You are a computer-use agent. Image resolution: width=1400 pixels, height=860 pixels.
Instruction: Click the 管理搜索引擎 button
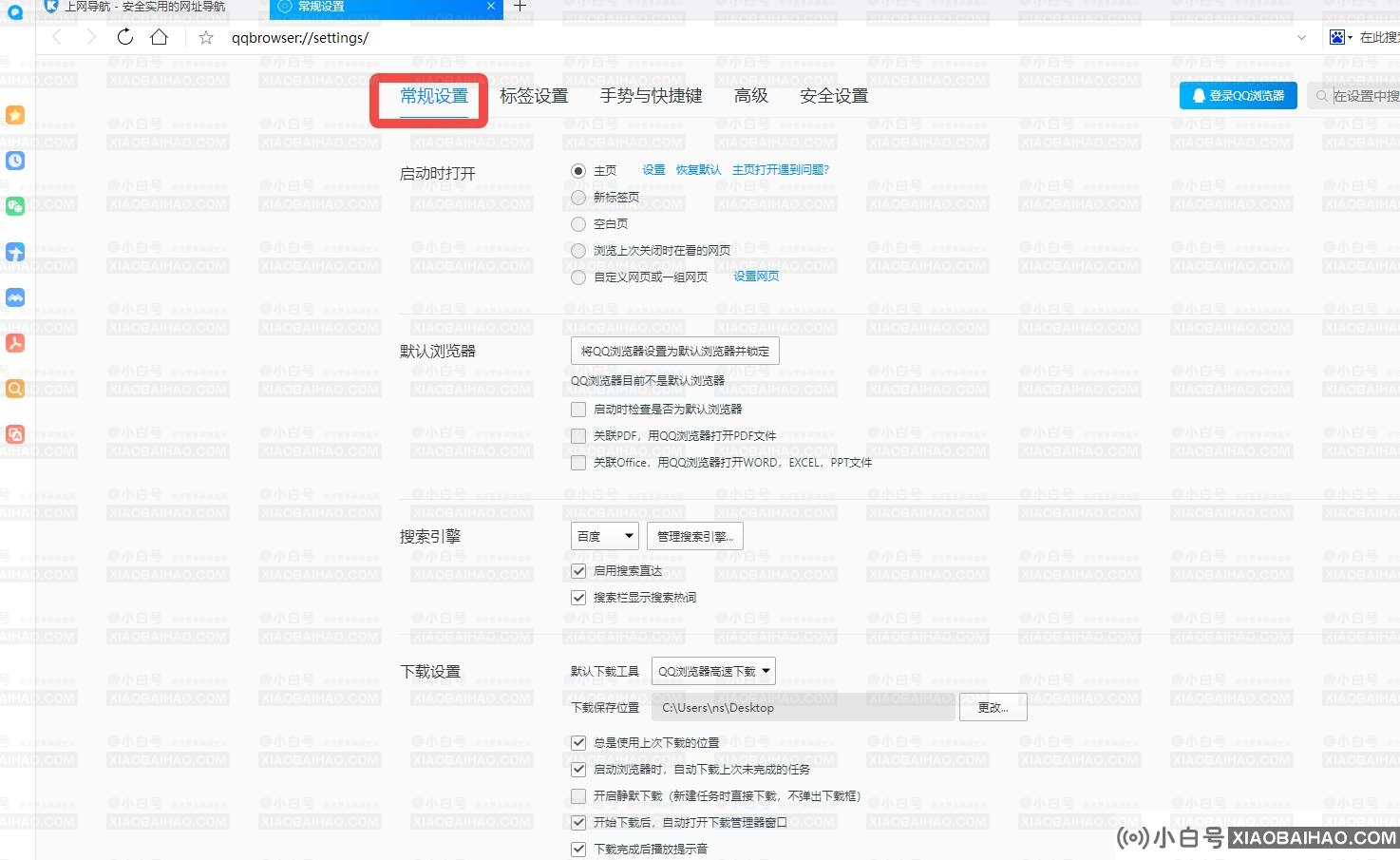pos(695,536)
